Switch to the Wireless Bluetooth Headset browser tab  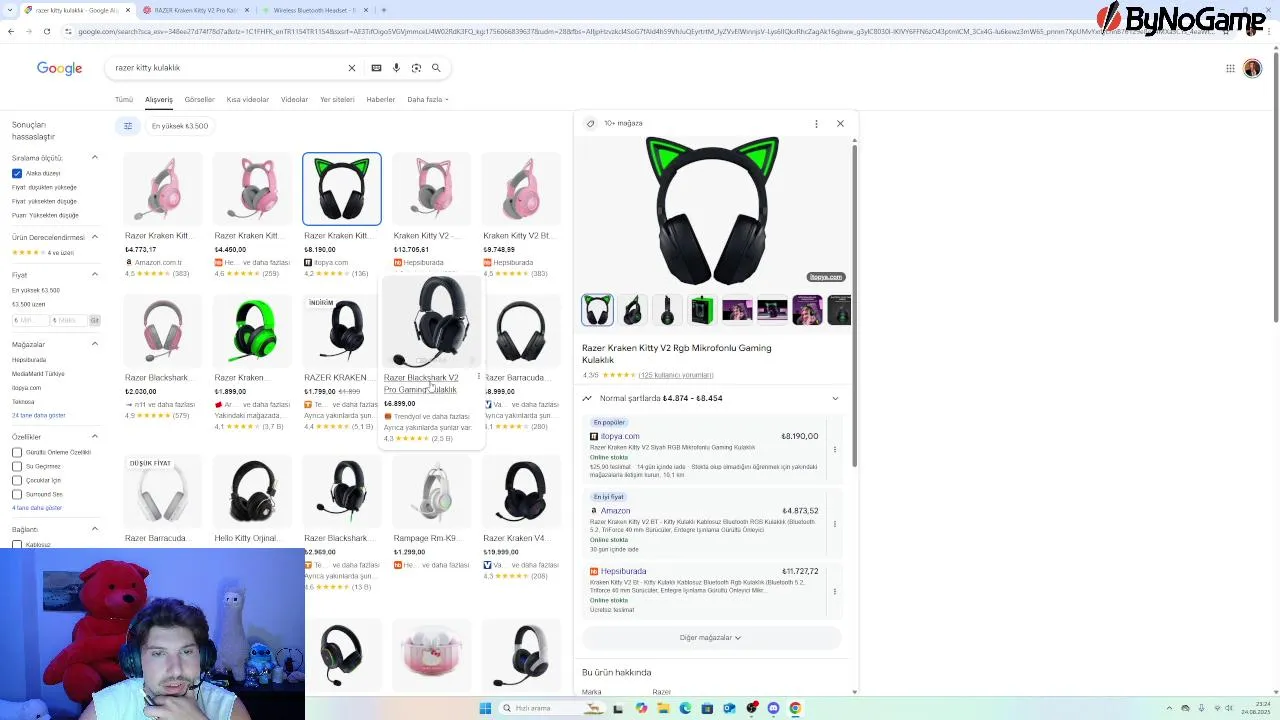pyautogui.click(x=312, y=10)
